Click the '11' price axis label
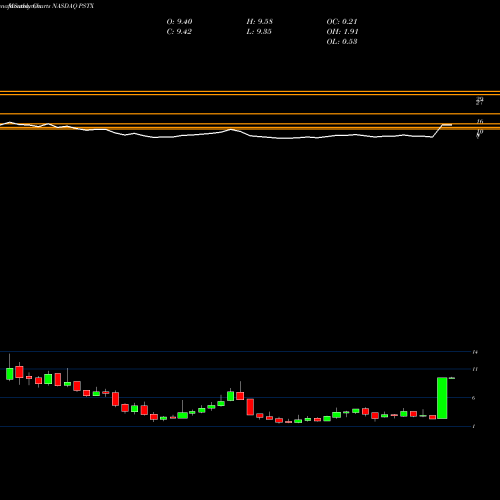This screenshot has height=500, width=500. [x=475, y=369]
